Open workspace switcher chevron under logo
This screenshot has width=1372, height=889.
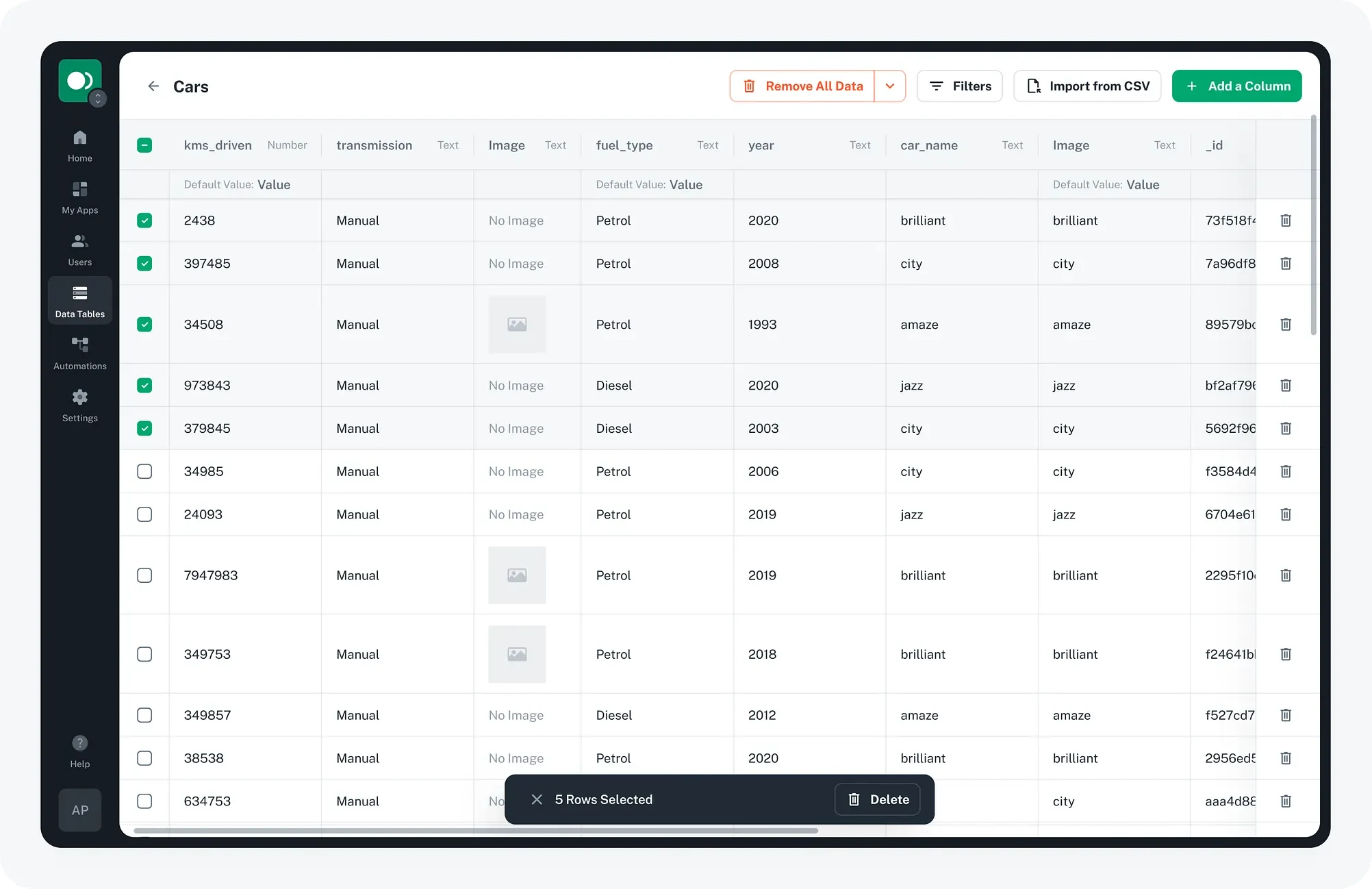[x=98, y=99]
